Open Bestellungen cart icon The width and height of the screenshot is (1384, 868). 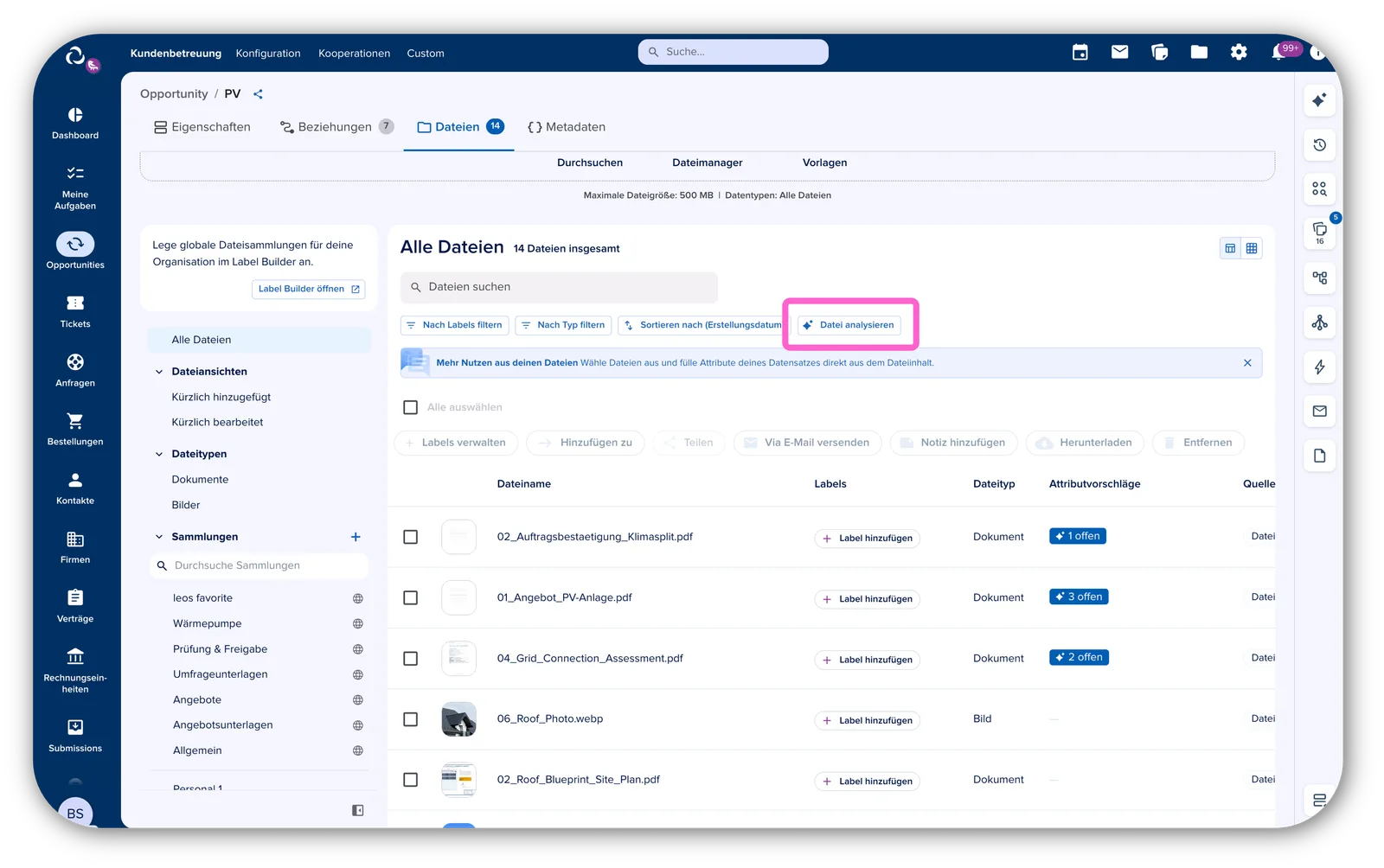75,420
